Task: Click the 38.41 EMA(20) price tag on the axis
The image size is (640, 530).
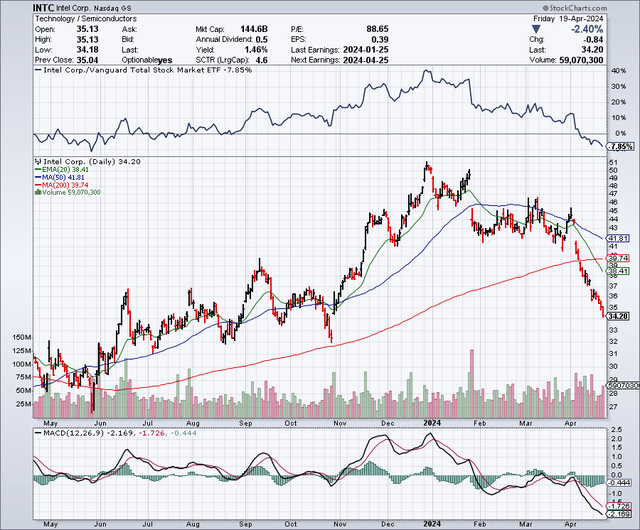Action: click(618, 271)
